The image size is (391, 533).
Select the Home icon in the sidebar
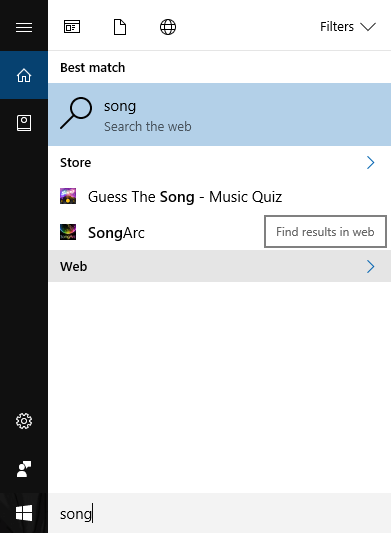[24, 75]
